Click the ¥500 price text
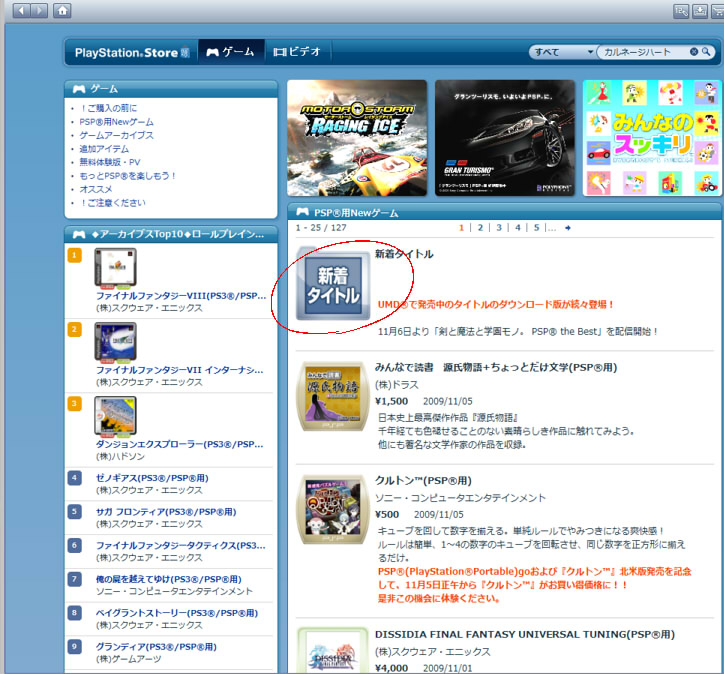Screen dimensions: 724x674 point(387,514)
